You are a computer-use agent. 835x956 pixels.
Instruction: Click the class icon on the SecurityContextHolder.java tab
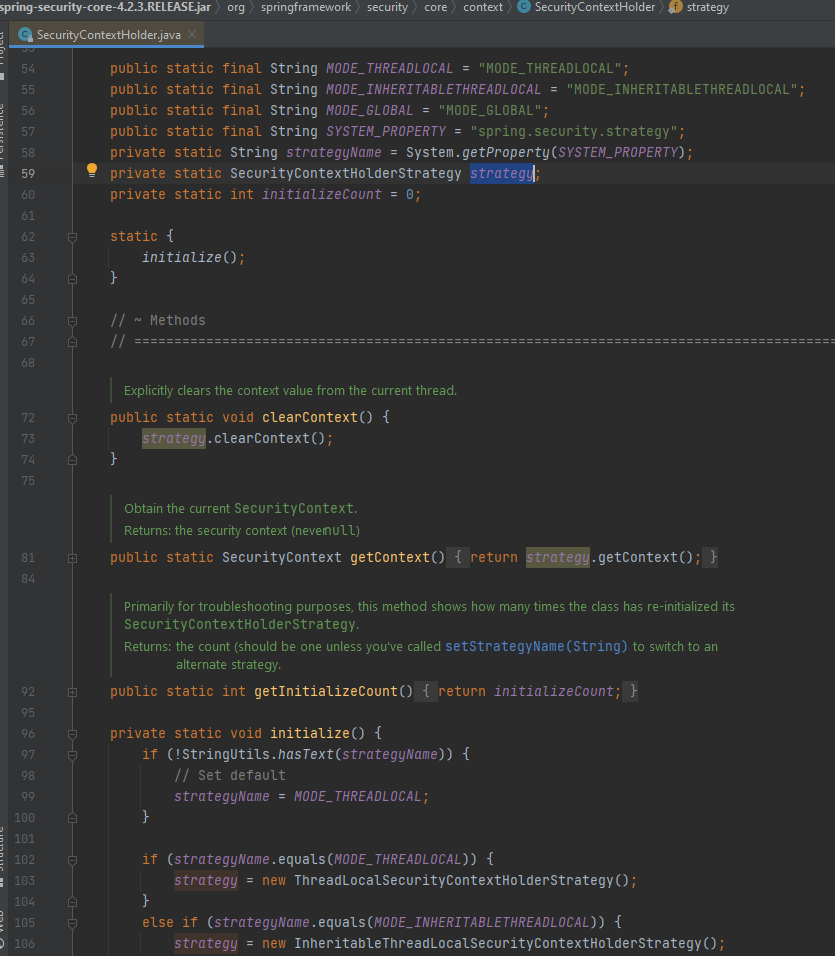[x=25, y=32]
